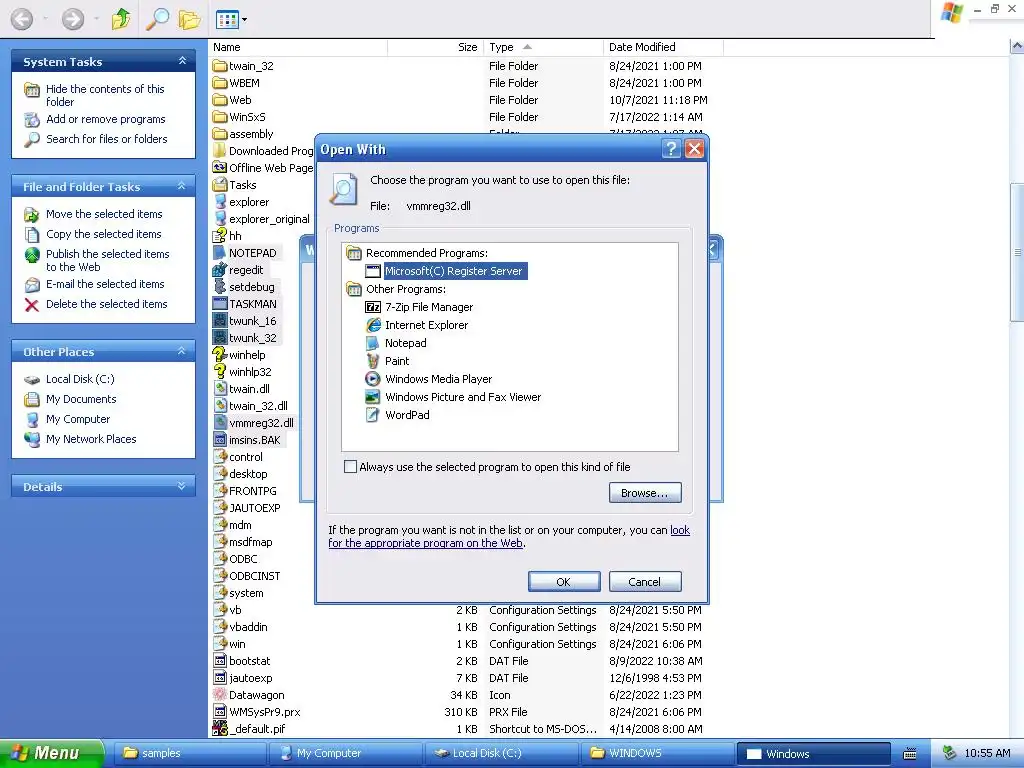1024x768 pixels.
Task: Select WordPad in the program list
Action: [x=407, y=415]
